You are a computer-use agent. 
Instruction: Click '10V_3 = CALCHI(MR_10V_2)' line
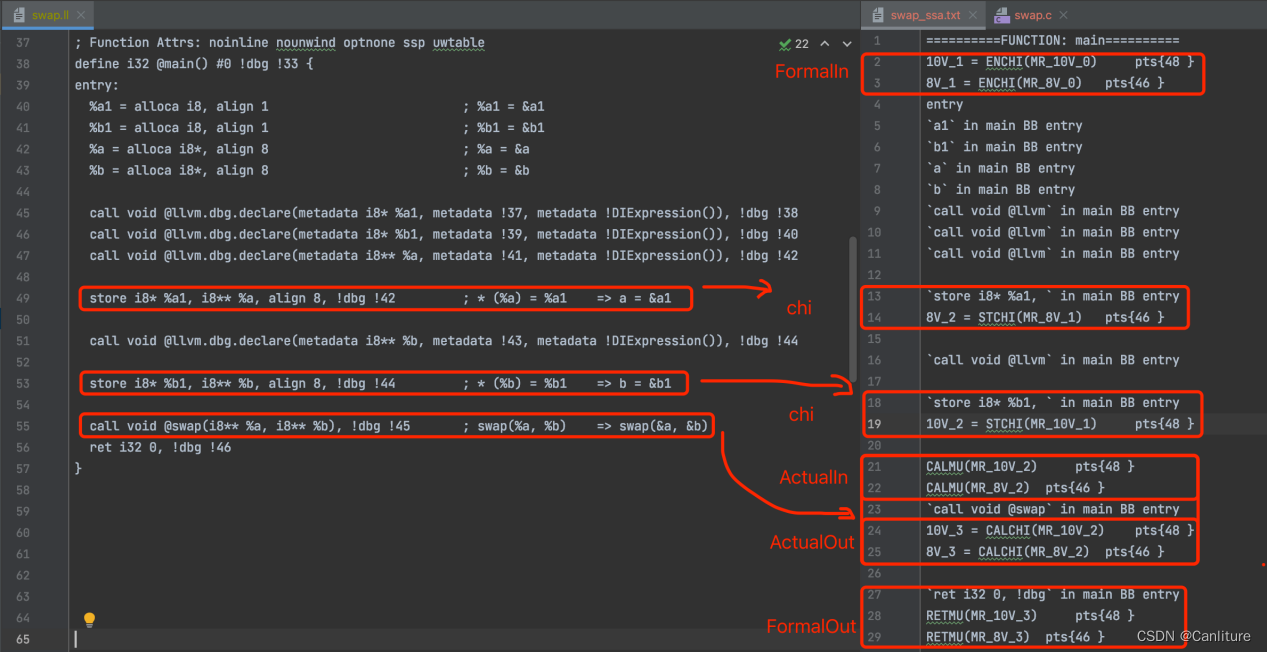[1059, 530]
